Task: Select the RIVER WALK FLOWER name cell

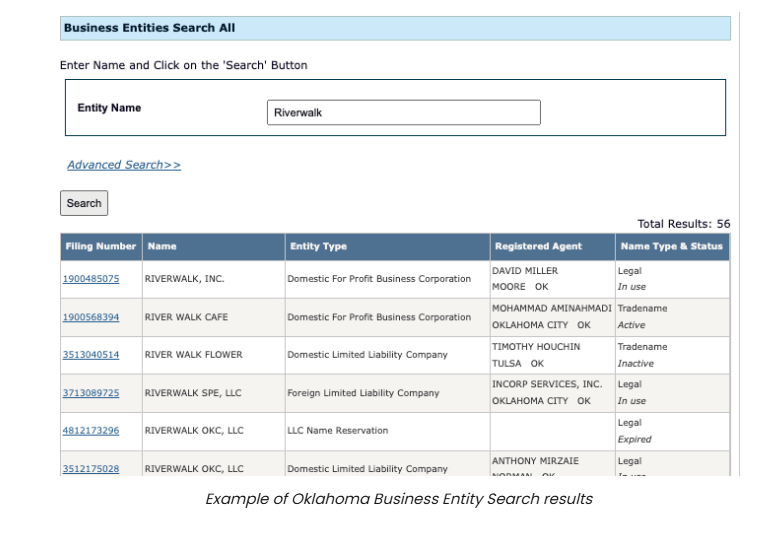Action: (x=194, y=355)
